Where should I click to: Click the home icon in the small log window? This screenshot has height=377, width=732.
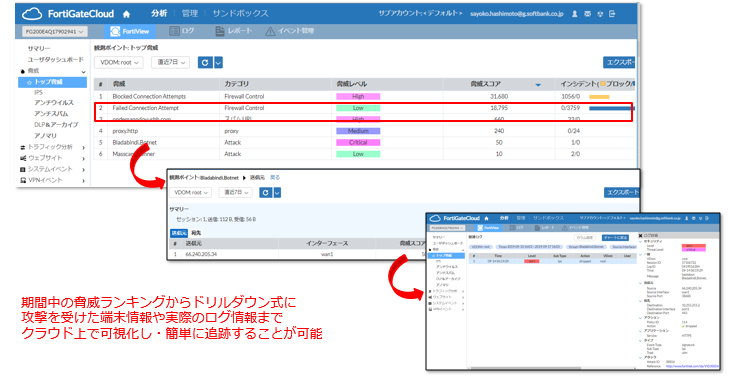pos(486,218)
